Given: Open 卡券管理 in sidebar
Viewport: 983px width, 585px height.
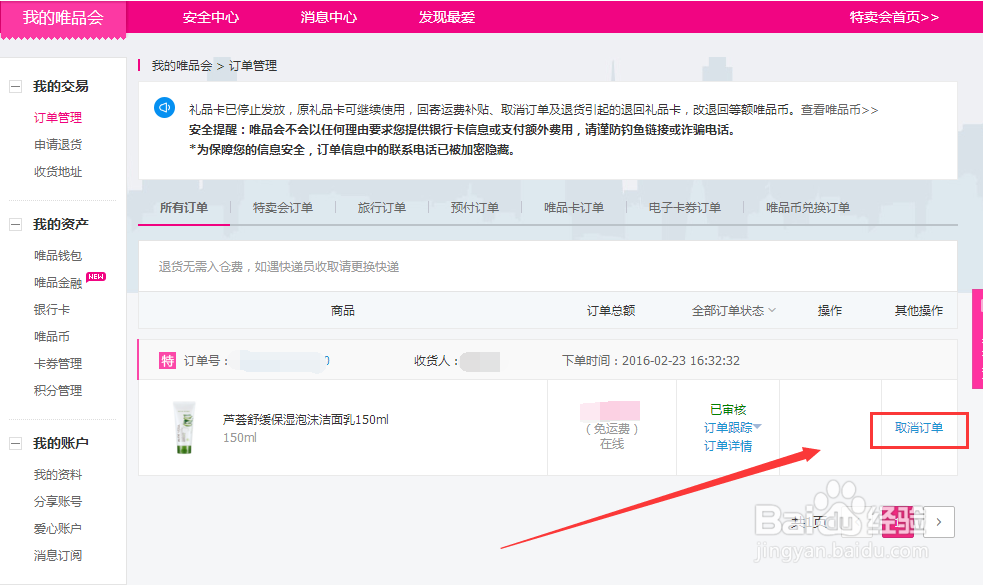Looking at the screenshot, I should coord(58,364).
